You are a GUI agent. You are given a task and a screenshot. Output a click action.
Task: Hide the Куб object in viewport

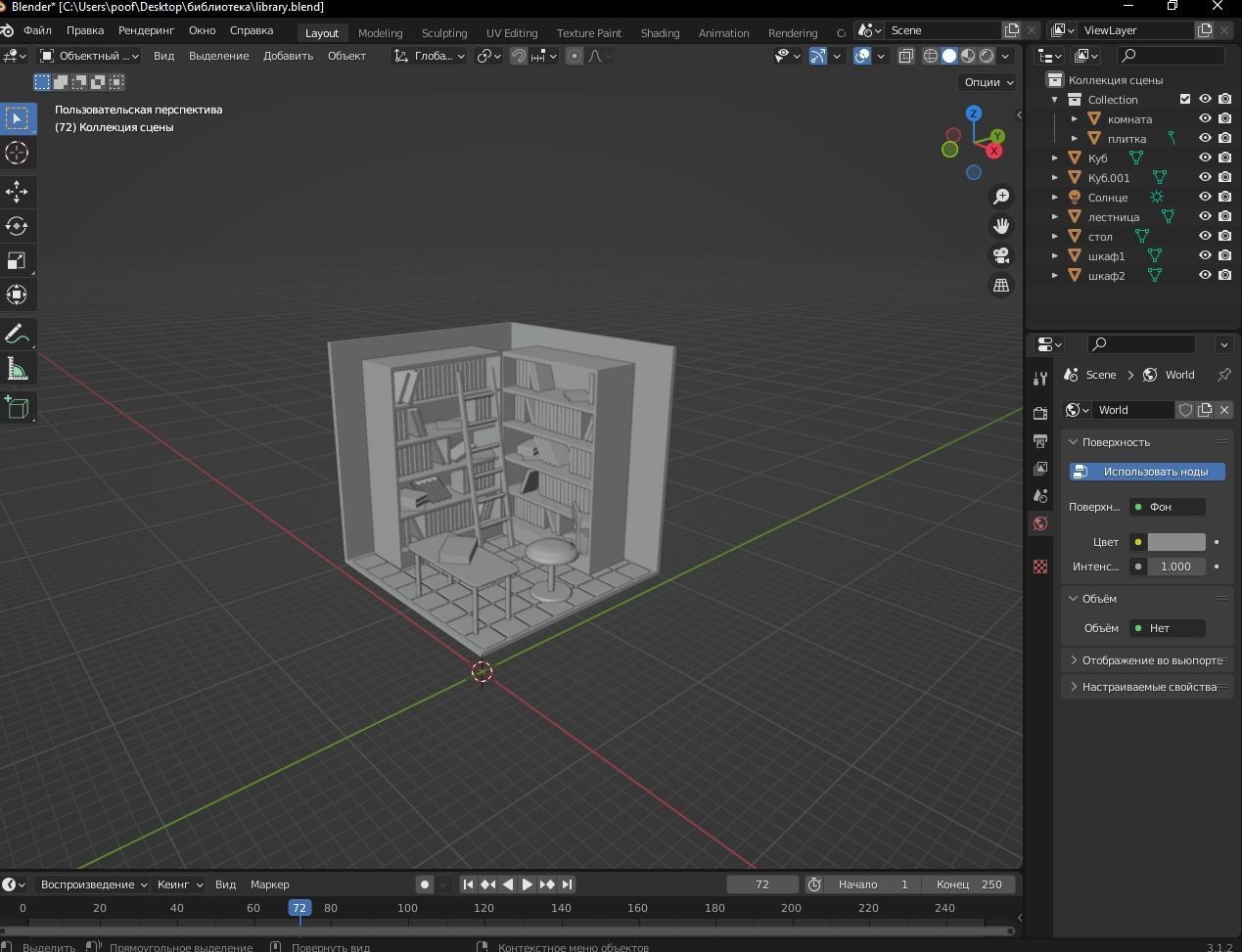click(1206, 158)
